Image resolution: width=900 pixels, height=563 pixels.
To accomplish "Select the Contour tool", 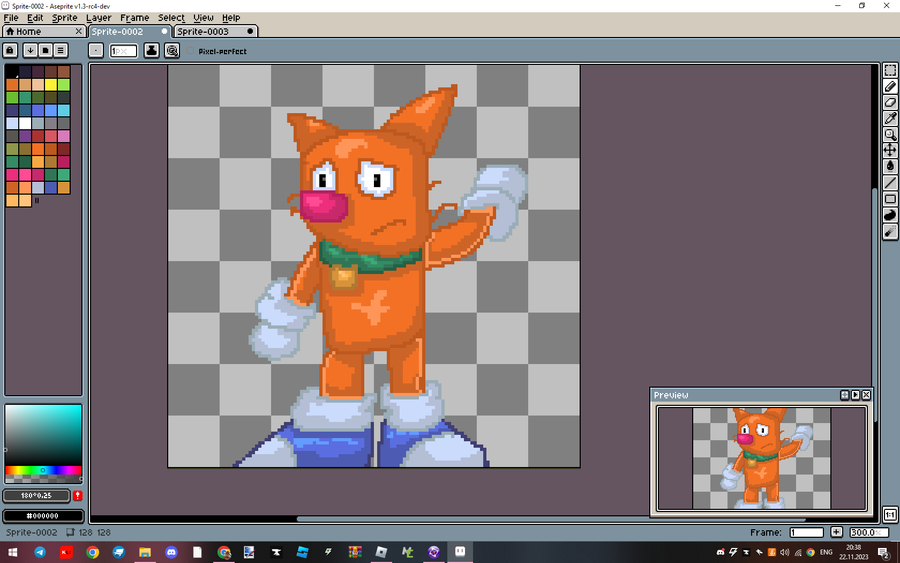I will 890,215.
